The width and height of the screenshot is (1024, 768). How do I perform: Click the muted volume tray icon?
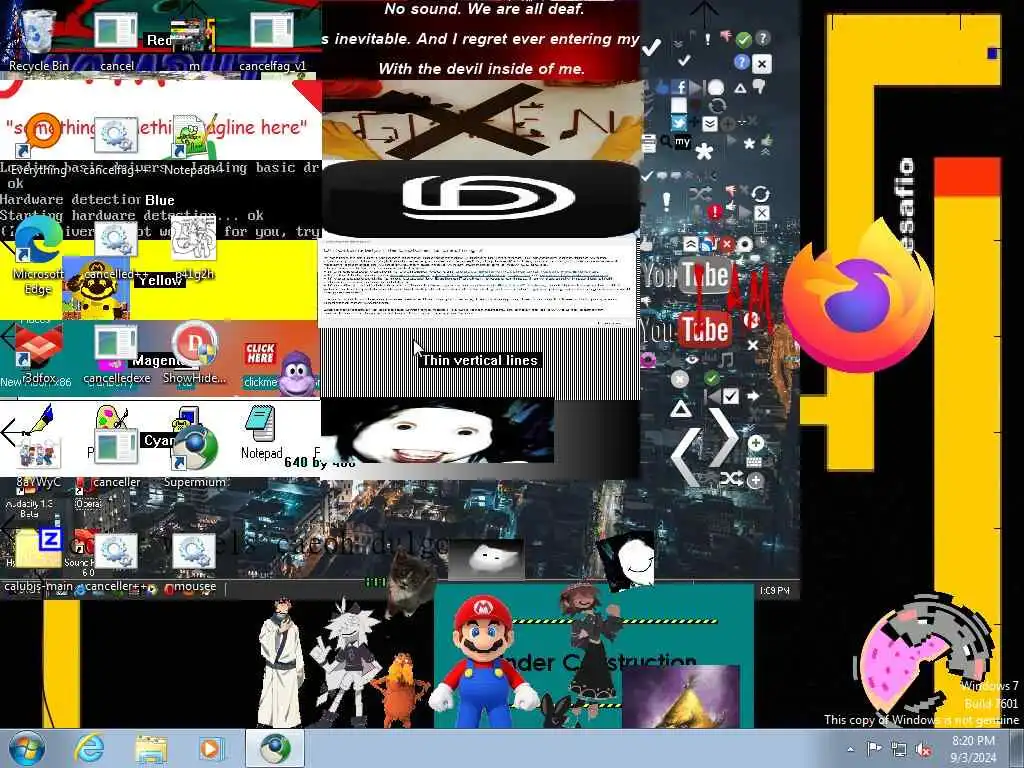click(x=923, y=749)
